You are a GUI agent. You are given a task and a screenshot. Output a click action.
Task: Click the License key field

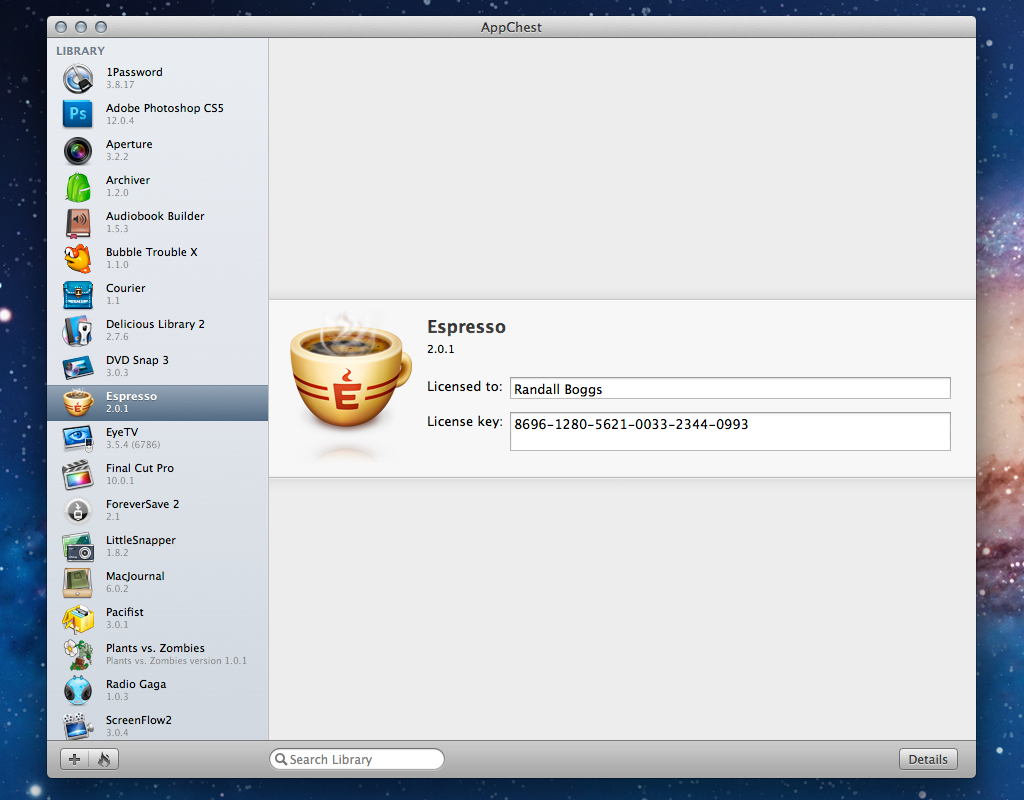coord(729,431)
